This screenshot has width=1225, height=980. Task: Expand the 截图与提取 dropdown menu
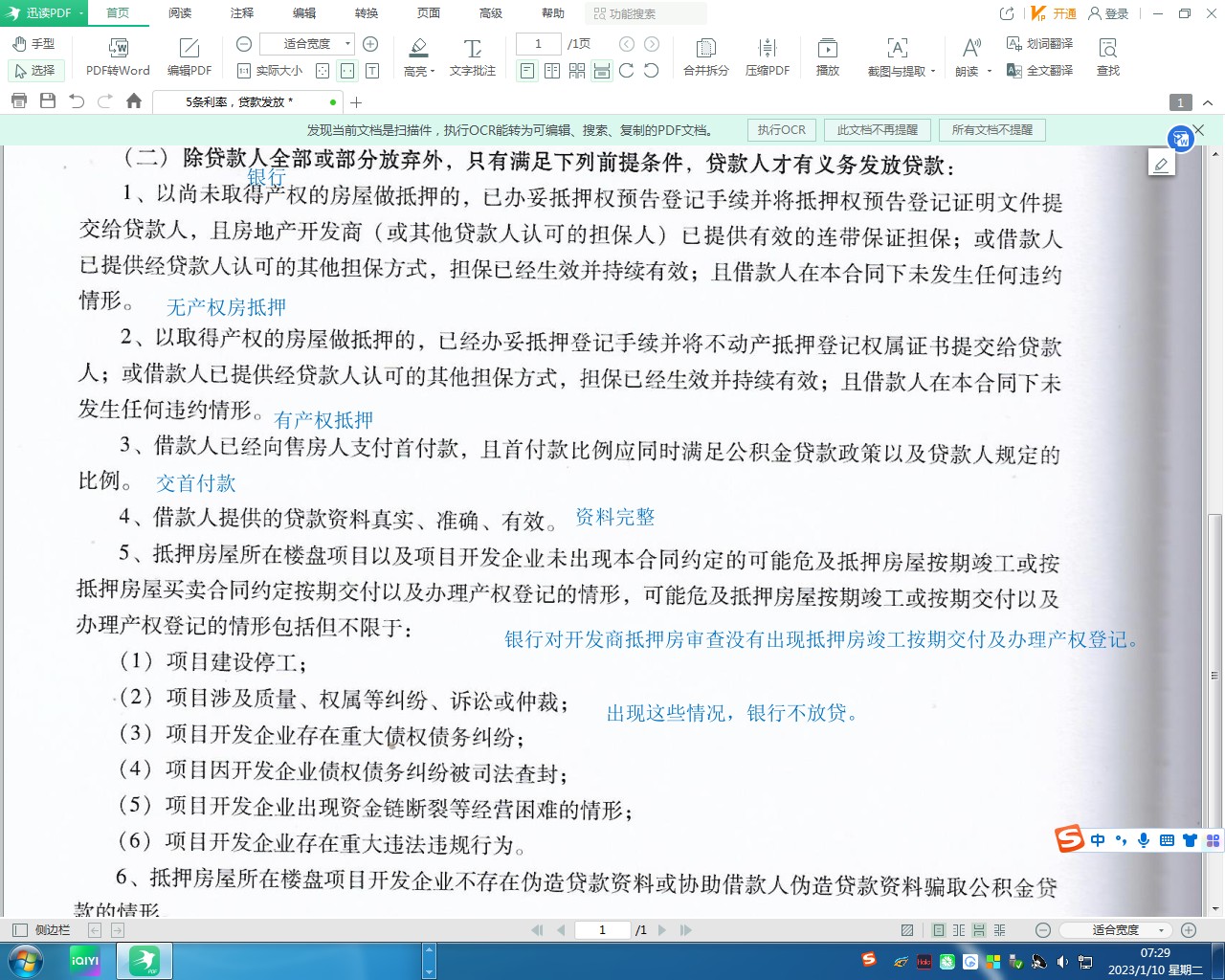point(932,72)
